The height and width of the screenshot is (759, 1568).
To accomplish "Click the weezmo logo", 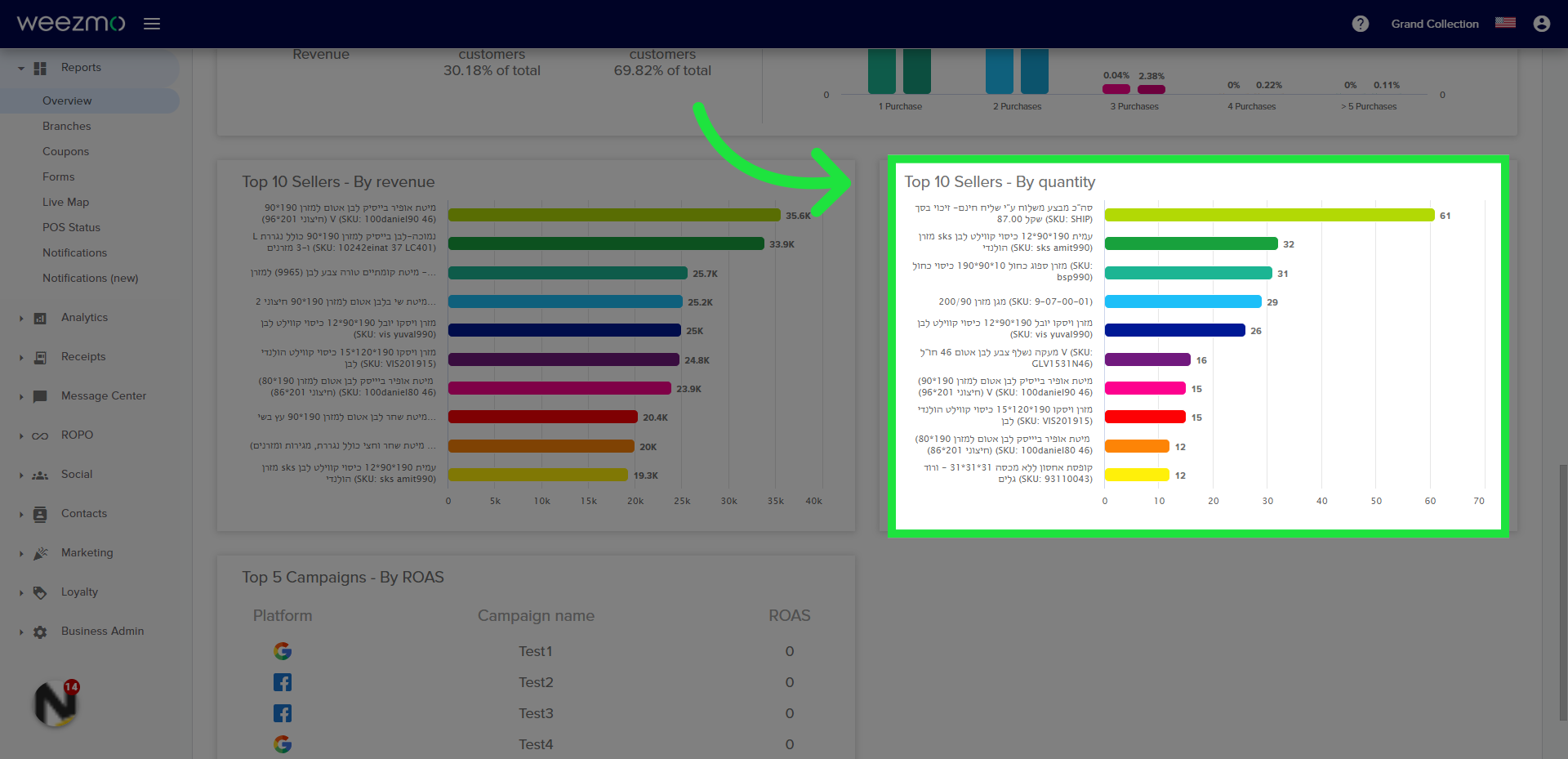I will [x=71, y=23].
